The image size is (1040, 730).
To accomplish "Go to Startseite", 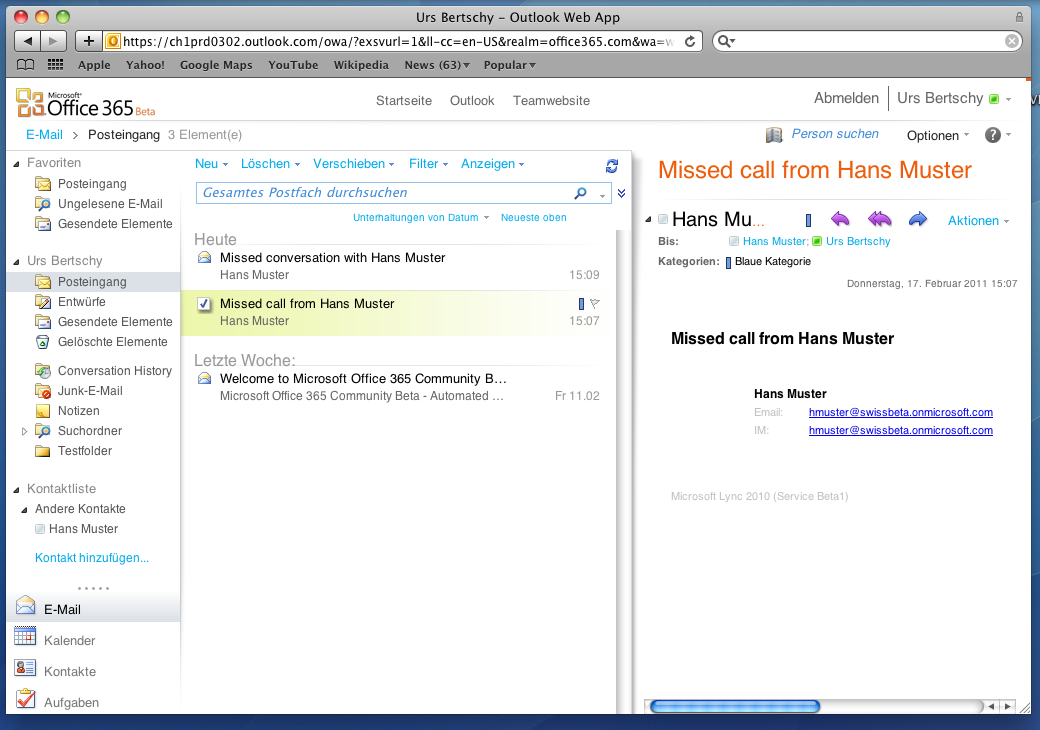I will (x=403, y=101).
